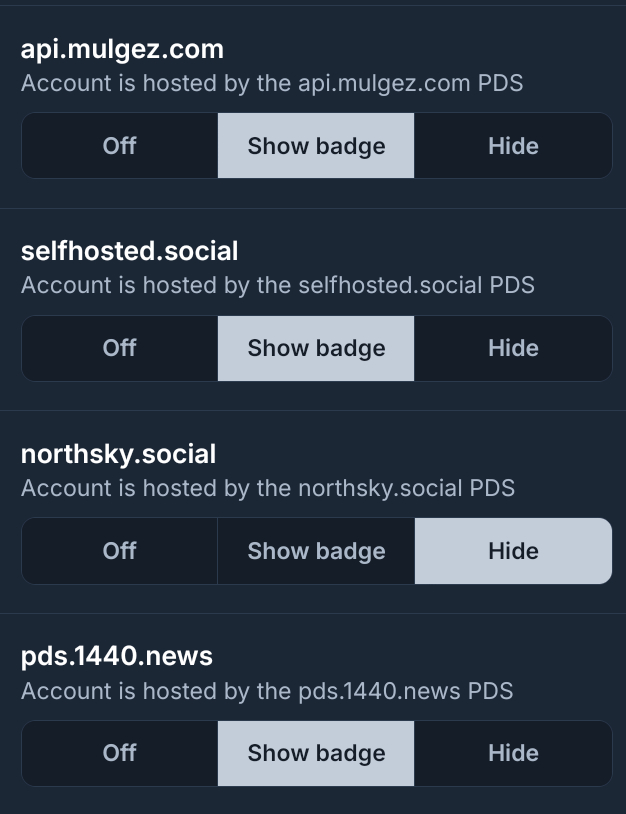Set selfhosted.social label to Off
Viewport: 626px width, 814px height.
(x=119, y=348)
